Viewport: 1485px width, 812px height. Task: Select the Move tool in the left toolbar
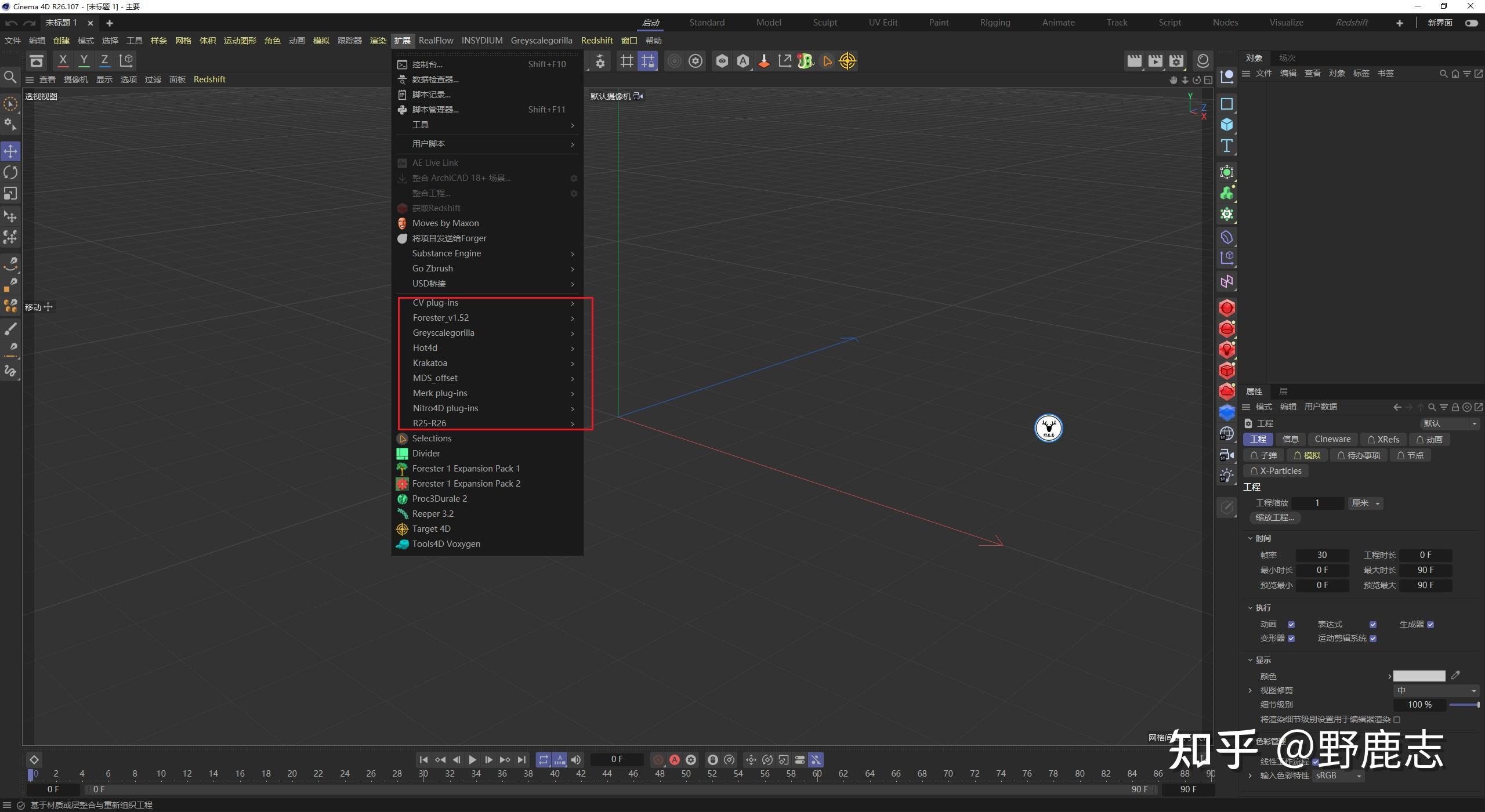click(x=10, y=151)
